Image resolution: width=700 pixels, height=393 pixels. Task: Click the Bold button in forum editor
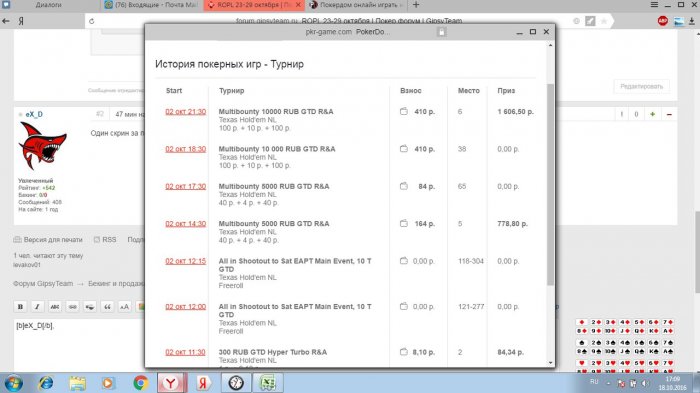click(20, 307)
